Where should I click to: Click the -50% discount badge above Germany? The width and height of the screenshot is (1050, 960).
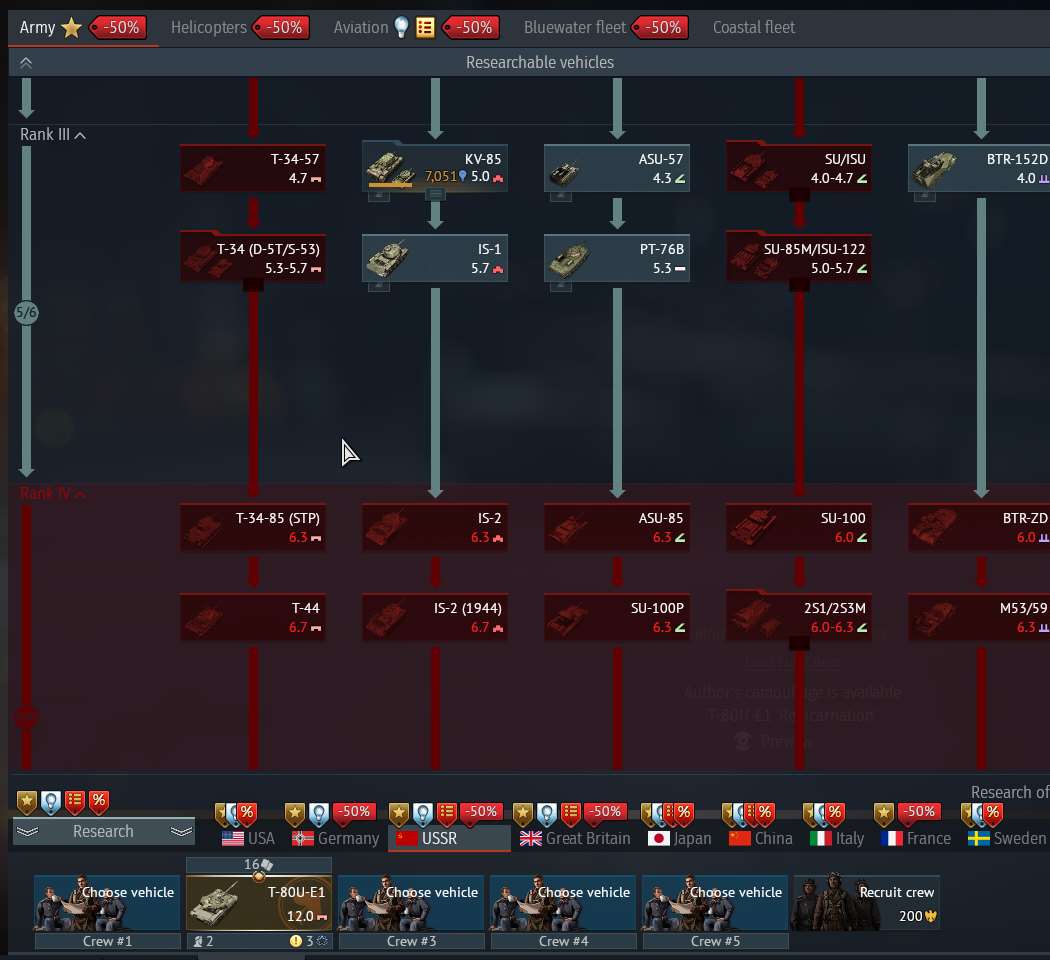(355, 811)
